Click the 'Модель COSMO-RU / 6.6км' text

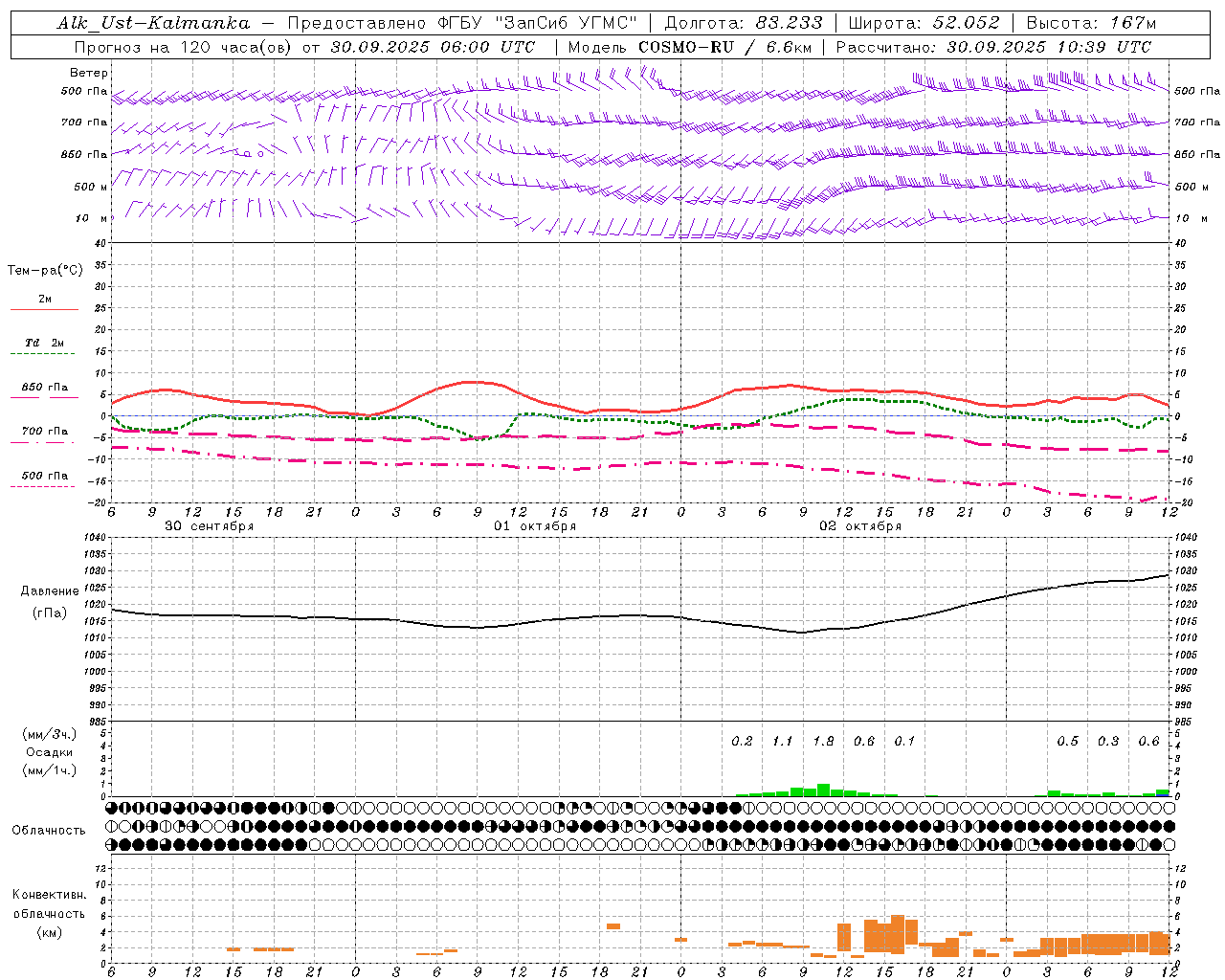(691, 47)
